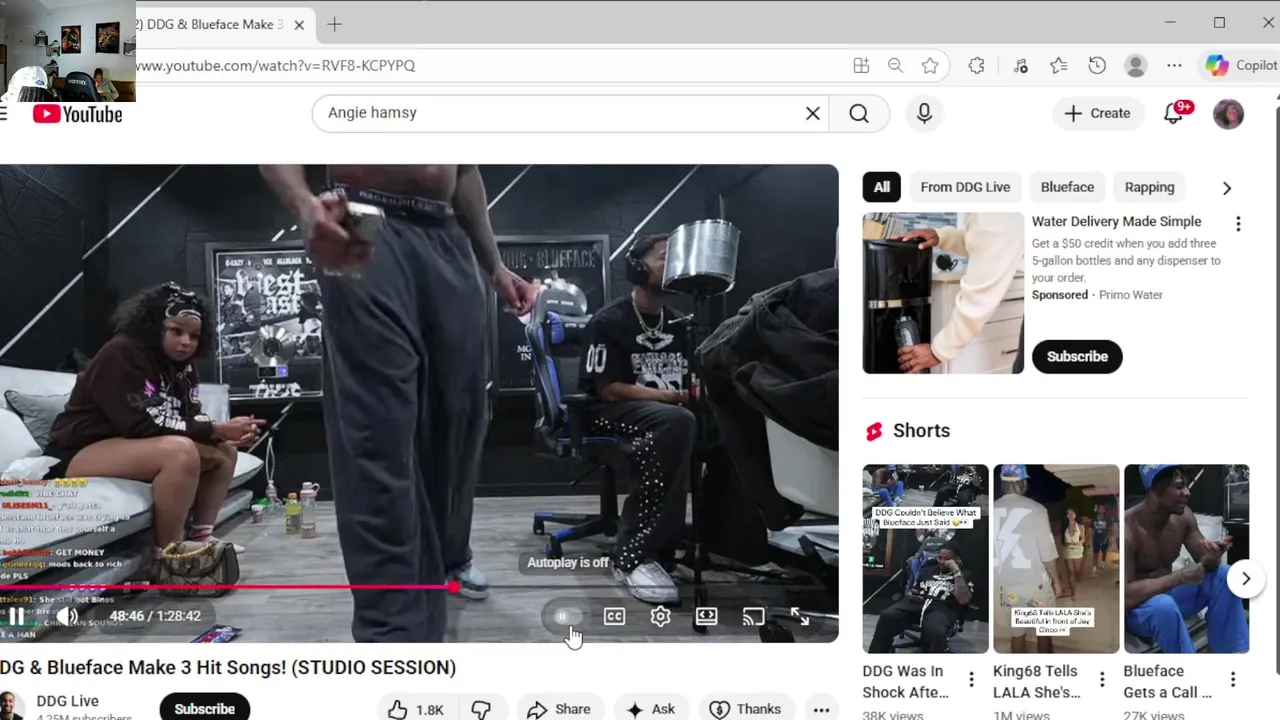
Task: Open browser settings and more menu
Action: (1174, 65)
